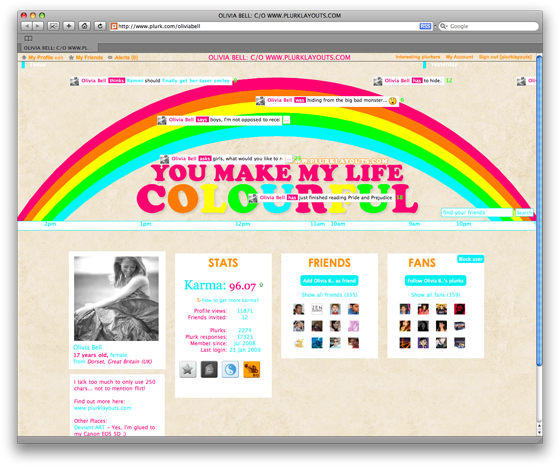Viewport: 560px width, 467px height.
Task: Reload the page with refresh icon
Action: click(100, 26)
